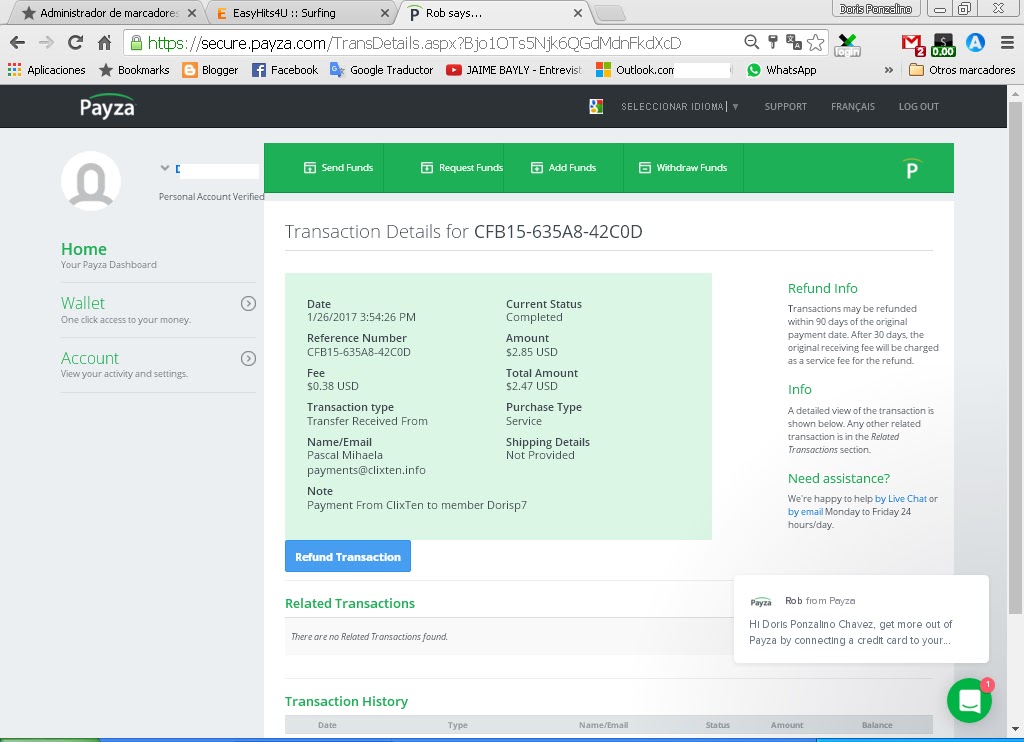The width and height of the screenshot is (1024, 742).
Task: Open the Outlook.com bookmark
Action: point(635,70)
